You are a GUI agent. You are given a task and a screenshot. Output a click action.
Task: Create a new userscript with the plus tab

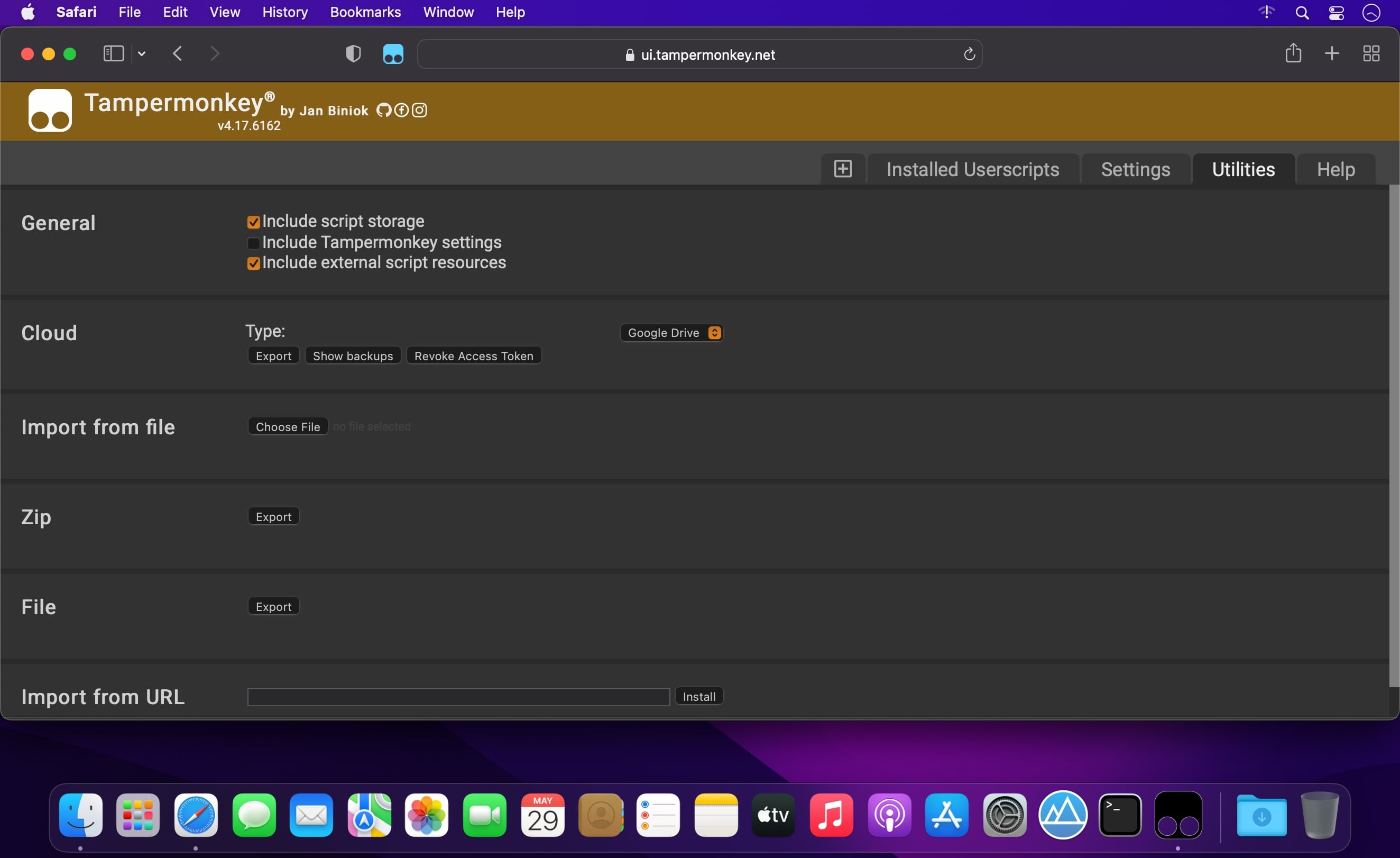click(843, 169)
